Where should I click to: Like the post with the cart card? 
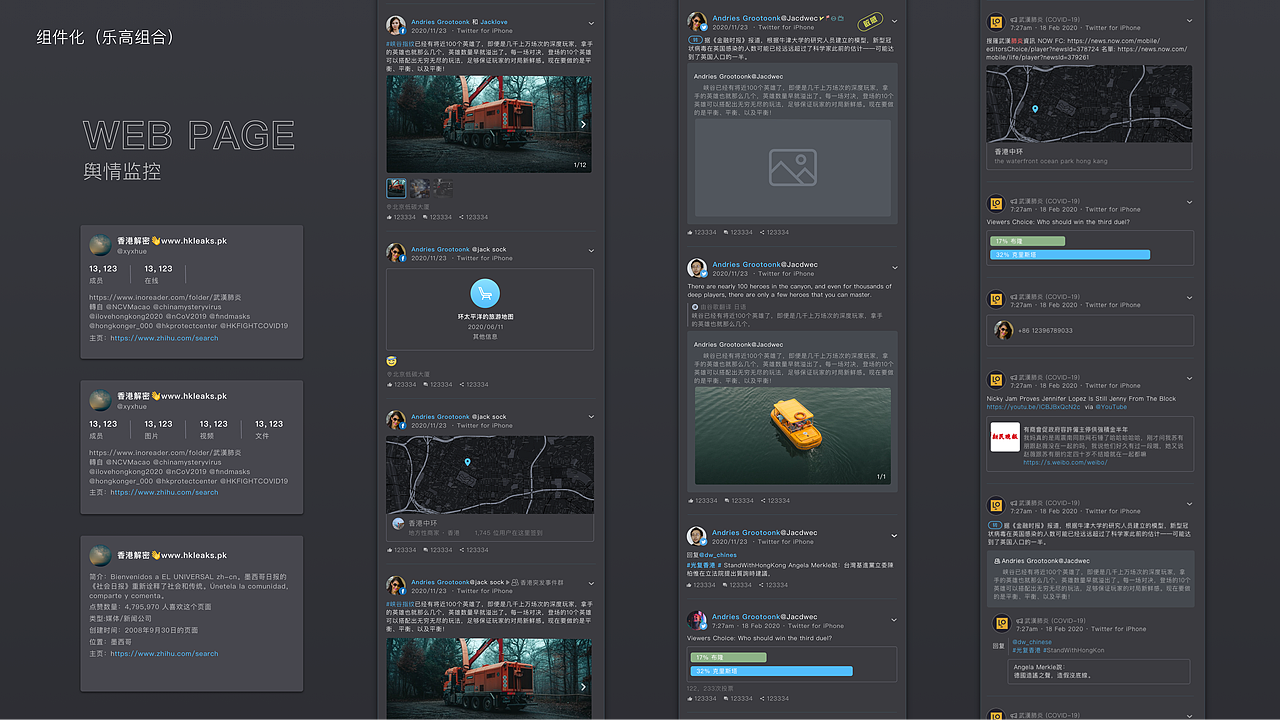(x=401, y=384)
